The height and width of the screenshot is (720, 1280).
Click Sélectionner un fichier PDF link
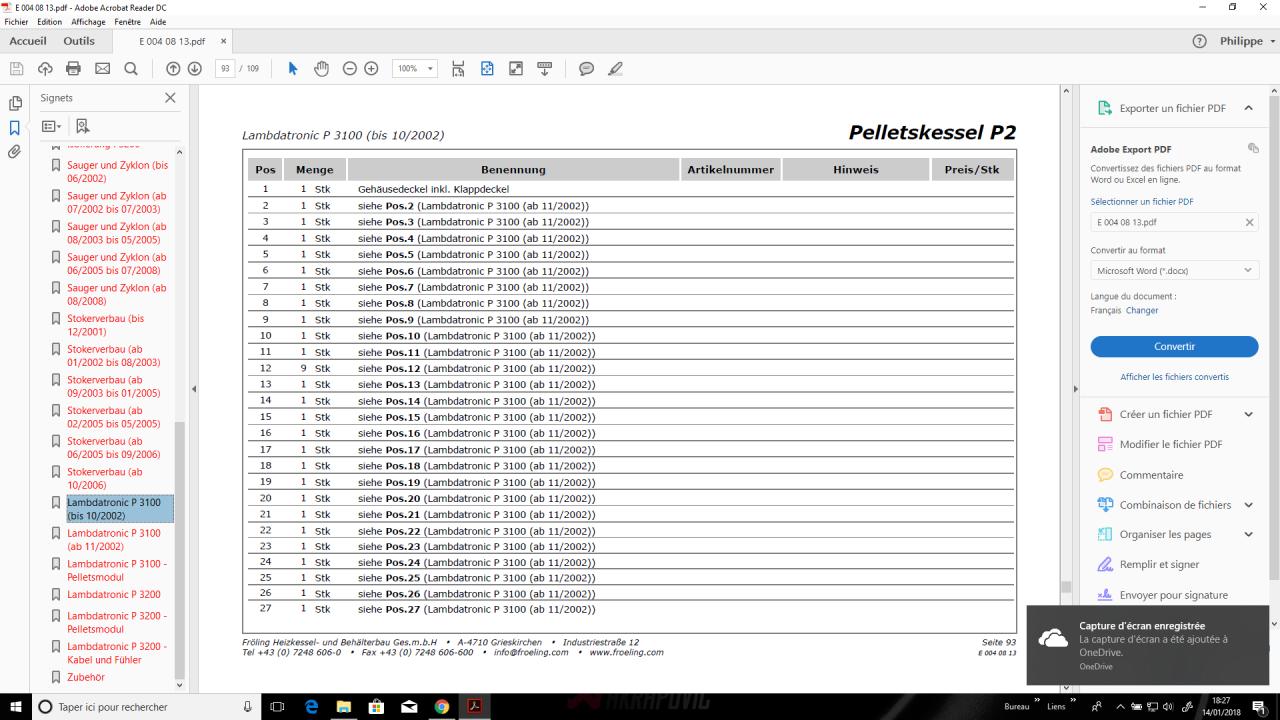(1142, 201)
